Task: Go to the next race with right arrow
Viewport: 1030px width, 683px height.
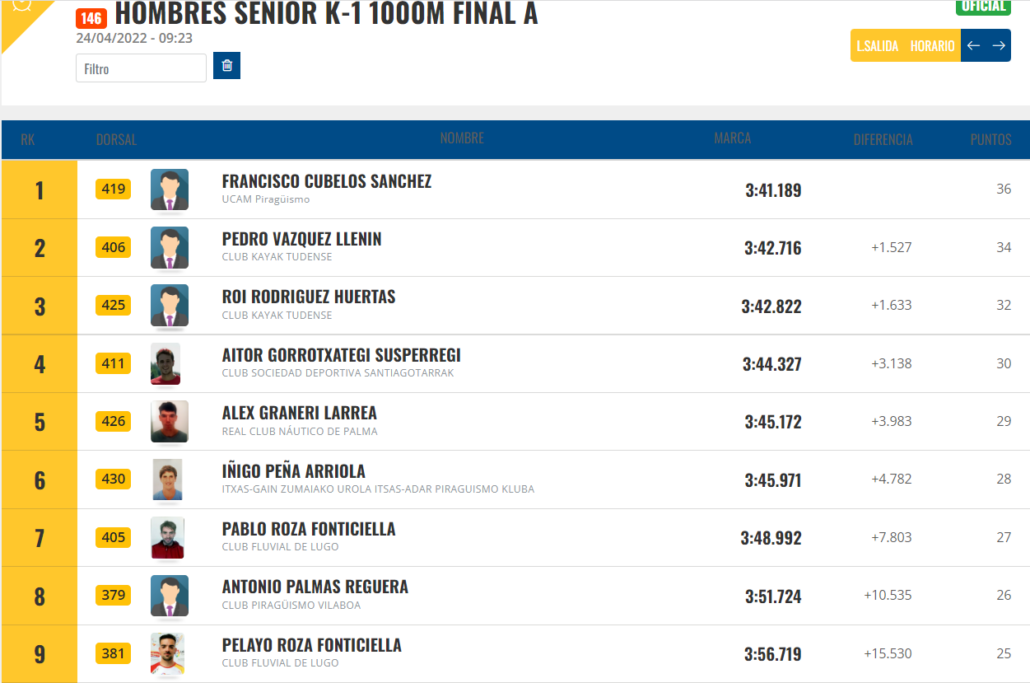Action: (998, 45)
